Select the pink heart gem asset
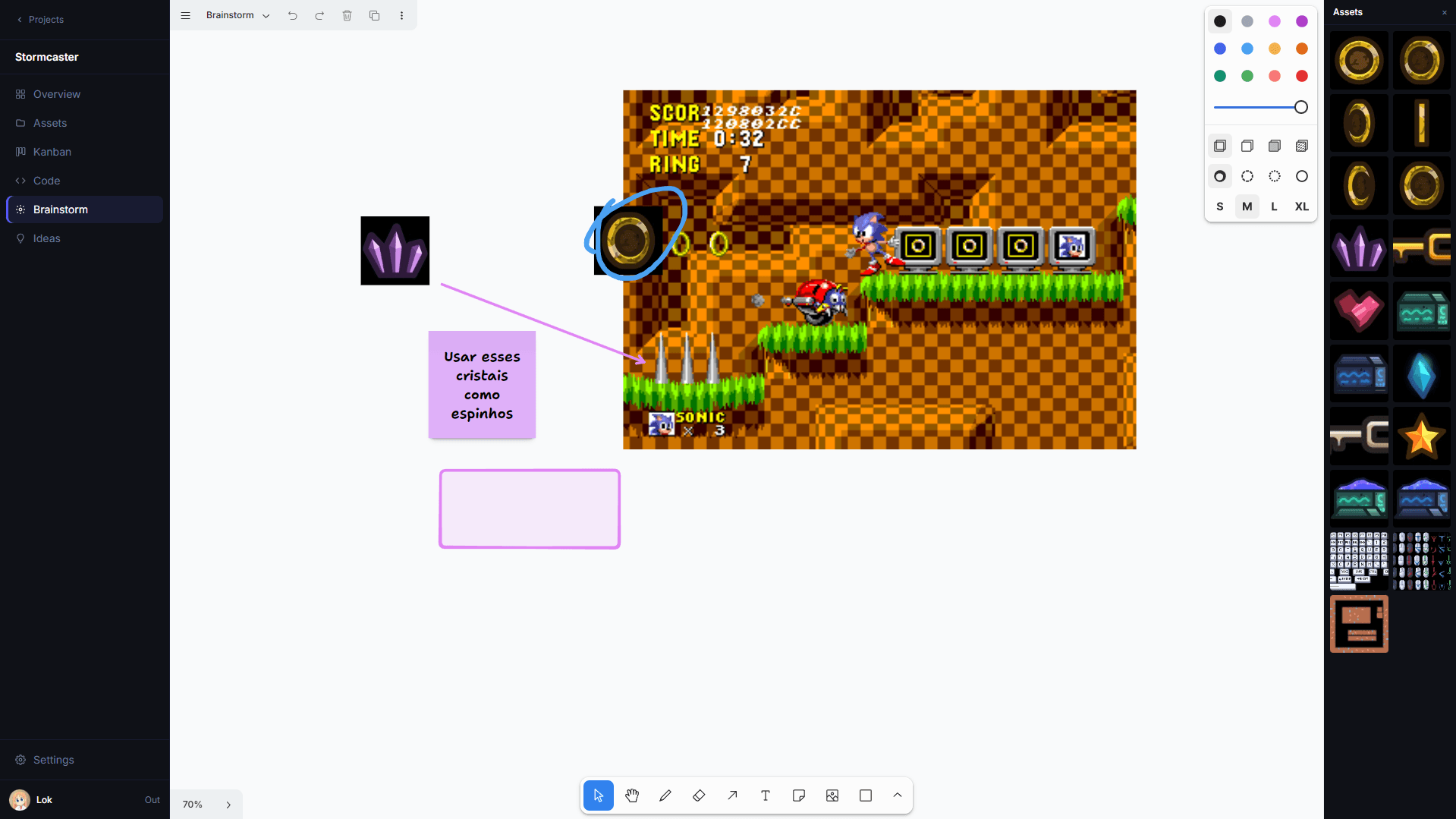 tap(1359, 310)
